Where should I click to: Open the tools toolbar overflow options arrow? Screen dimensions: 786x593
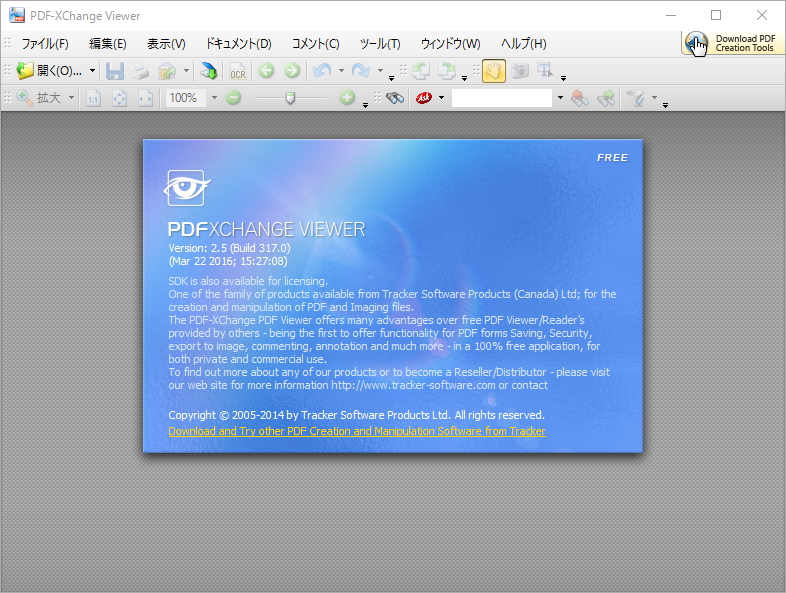tap(563, 78)
